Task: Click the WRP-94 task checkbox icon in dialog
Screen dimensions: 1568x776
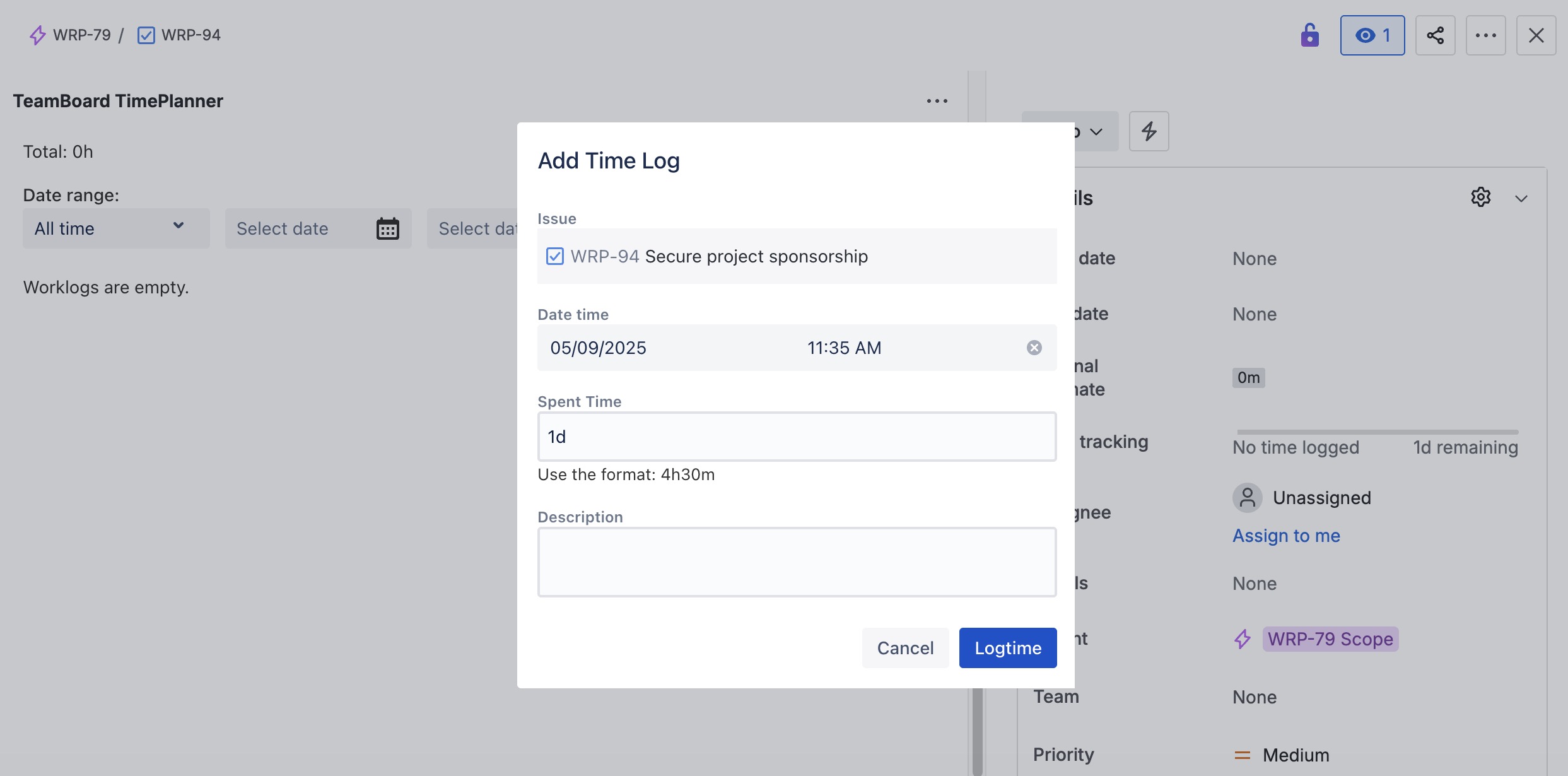Action: coord(554,256)
